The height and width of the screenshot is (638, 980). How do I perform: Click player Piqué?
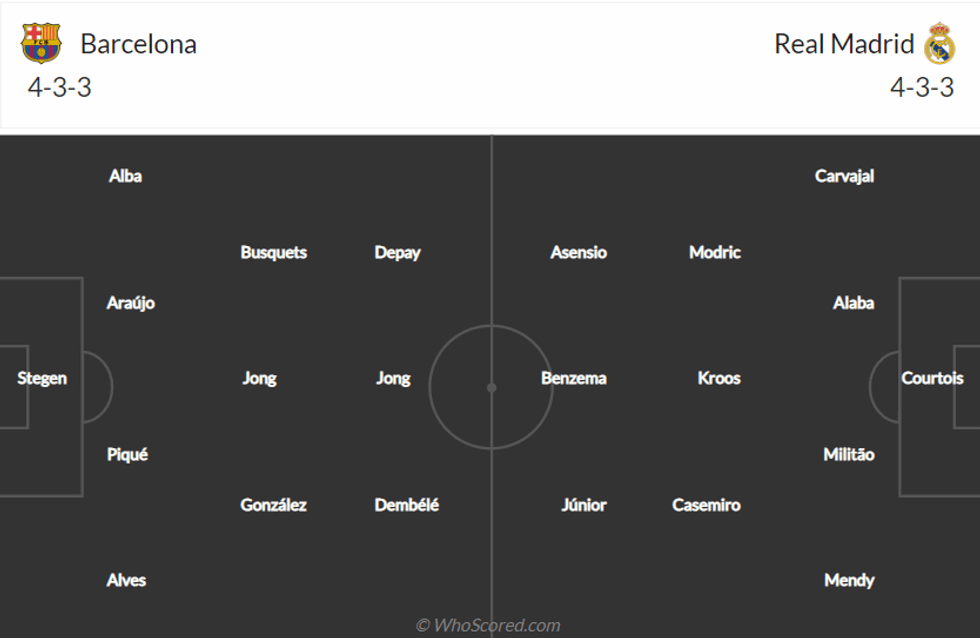click(127, 454)
